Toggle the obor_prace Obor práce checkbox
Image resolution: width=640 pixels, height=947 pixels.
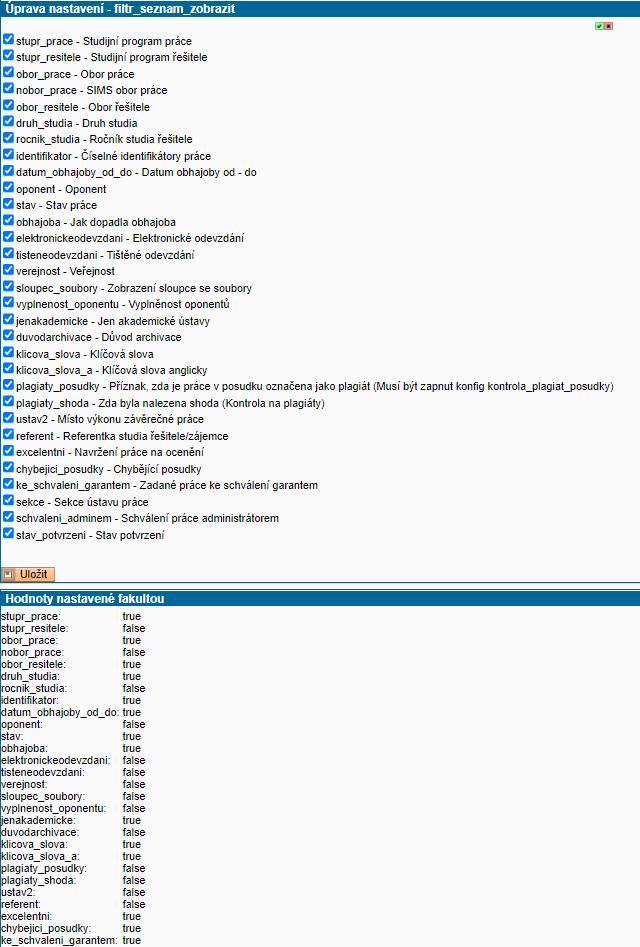click(x=8, y=73)
